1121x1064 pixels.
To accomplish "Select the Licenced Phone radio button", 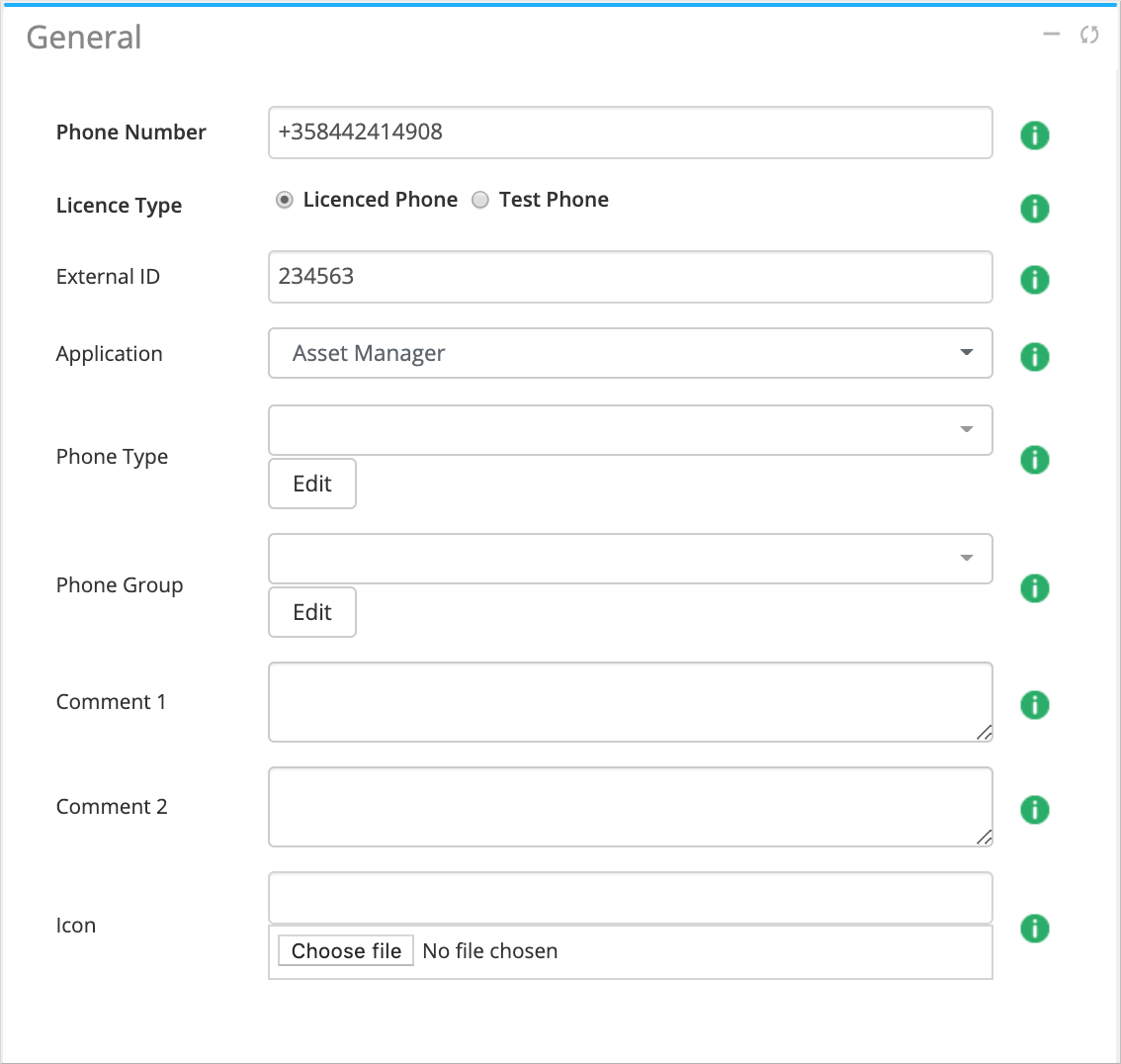I will point(285,201).
